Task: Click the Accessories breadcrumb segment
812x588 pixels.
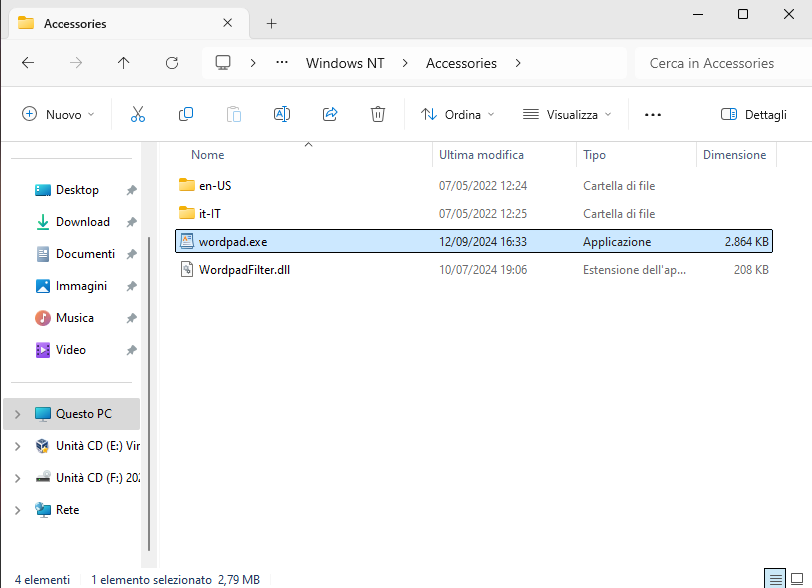Action: 461,63
